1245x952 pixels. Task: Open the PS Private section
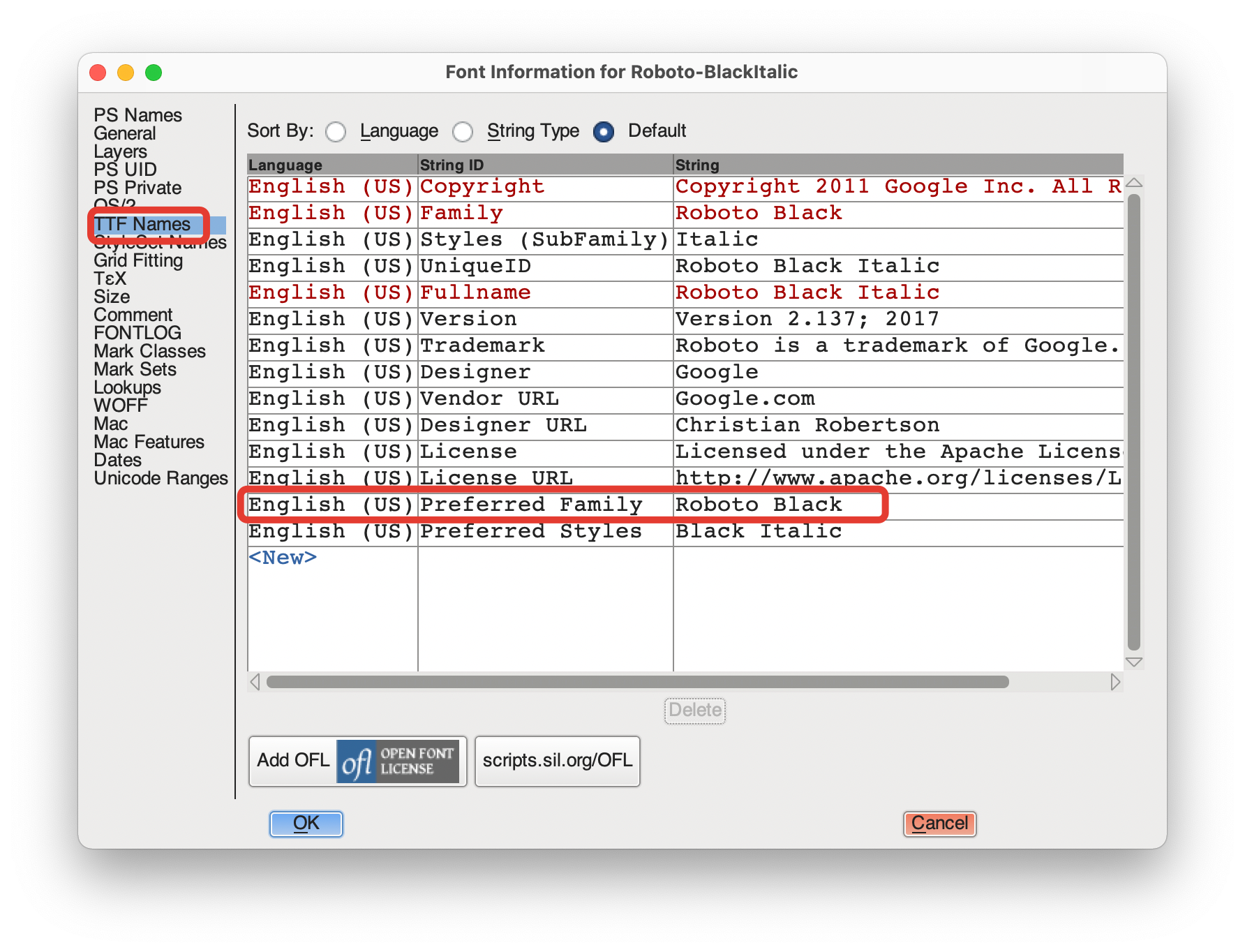137,188
